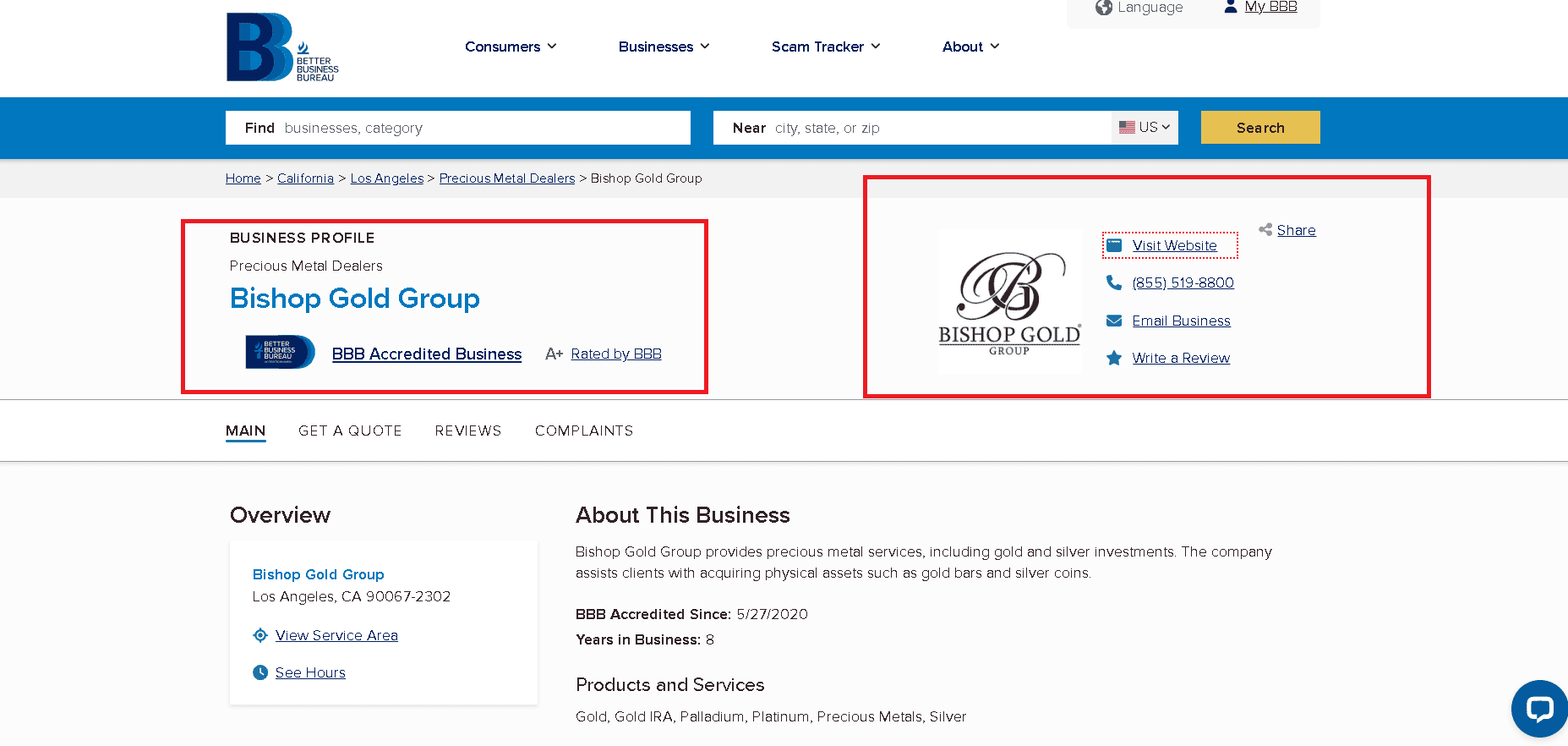This screenshot has width=1568, height=746.
Task: Open the My BBB link
Action: point(1270,7)
